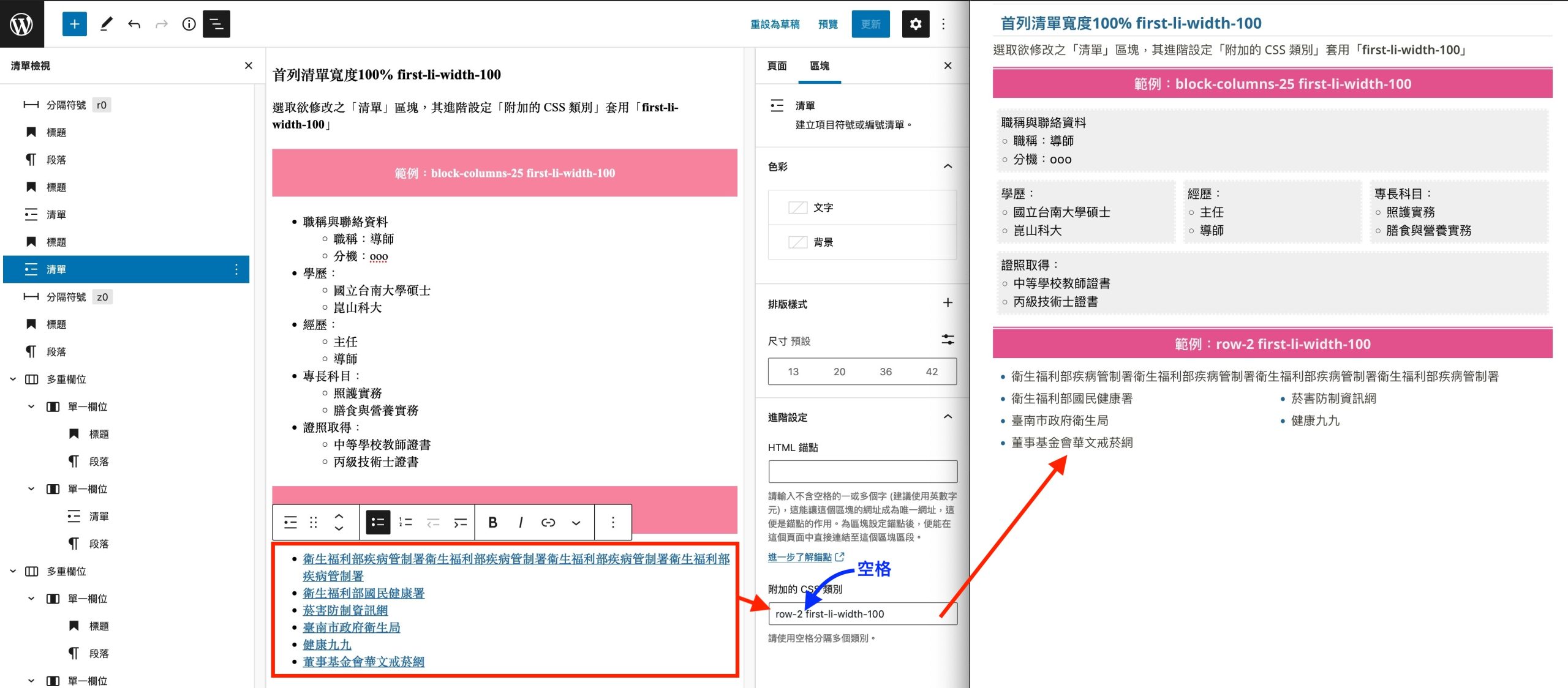Screen dimensions: 1568x688
Task: Collapse first 多重欄位 tree item
Action: pos(13,379)
